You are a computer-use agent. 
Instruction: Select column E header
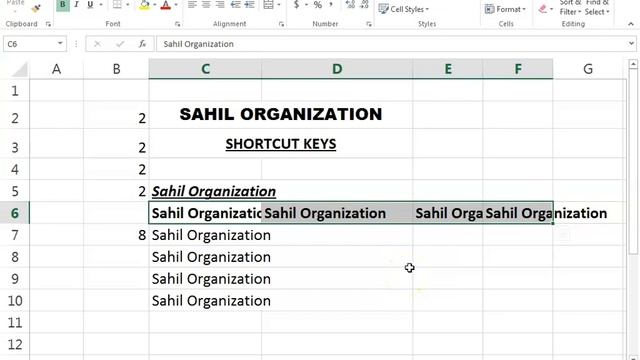coord(448,69)
